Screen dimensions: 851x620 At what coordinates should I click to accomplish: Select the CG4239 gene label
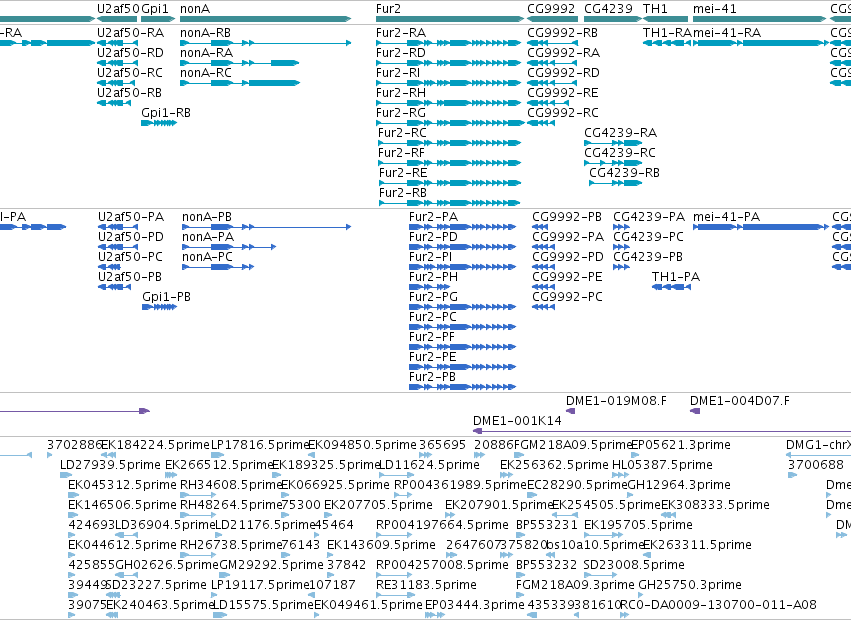pos(608,9)
